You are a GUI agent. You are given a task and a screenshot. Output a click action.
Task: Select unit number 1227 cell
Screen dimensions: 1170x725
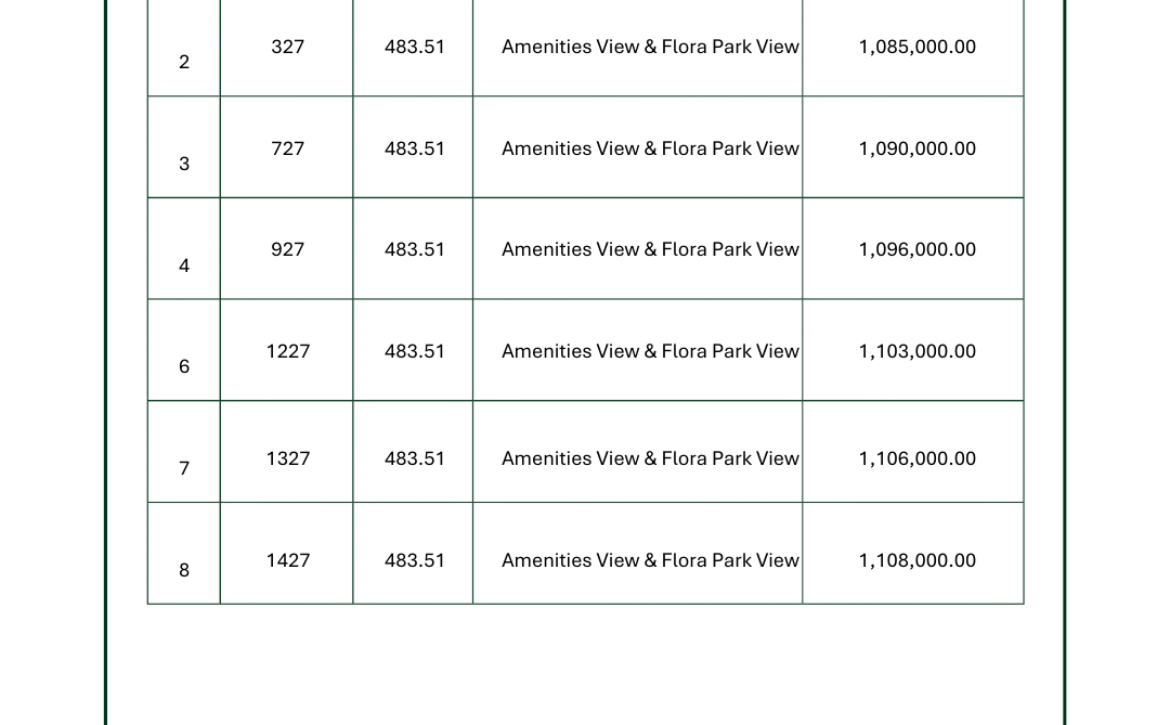point(287,351)
